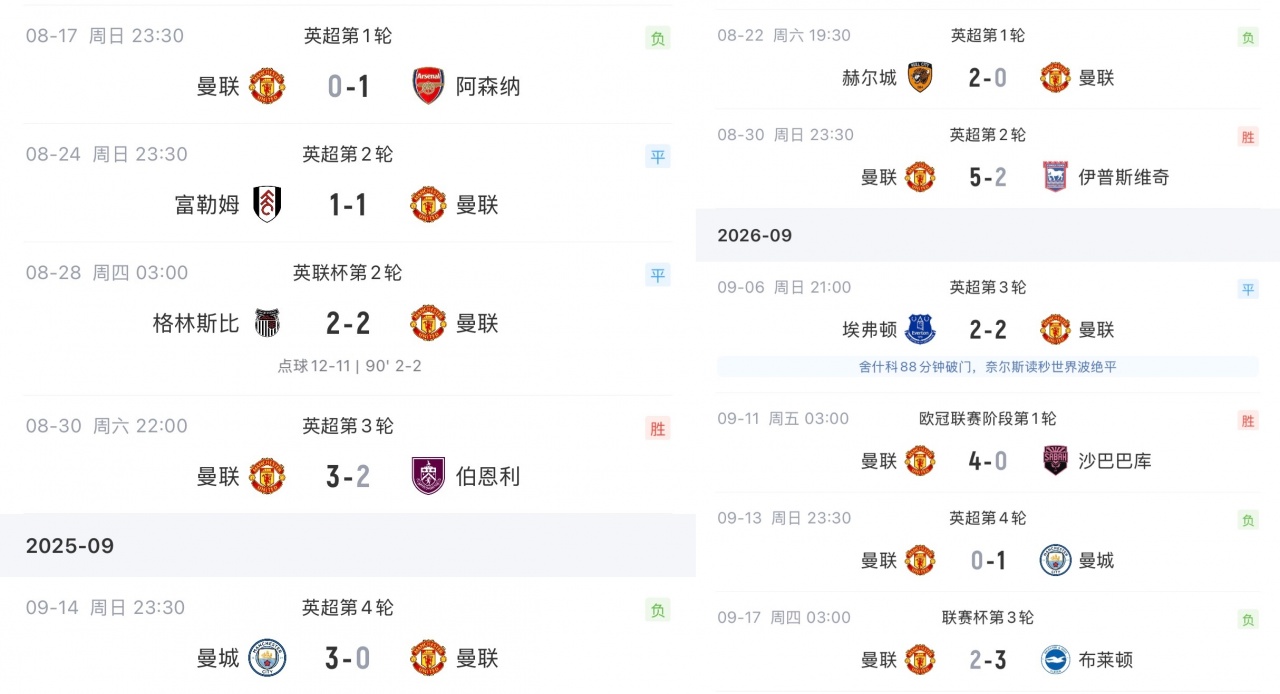The height and width of the screenshot is (694, 1280).
Task: Open the 5-2 score against Ipswich
Action: click(x=988, y=177)
